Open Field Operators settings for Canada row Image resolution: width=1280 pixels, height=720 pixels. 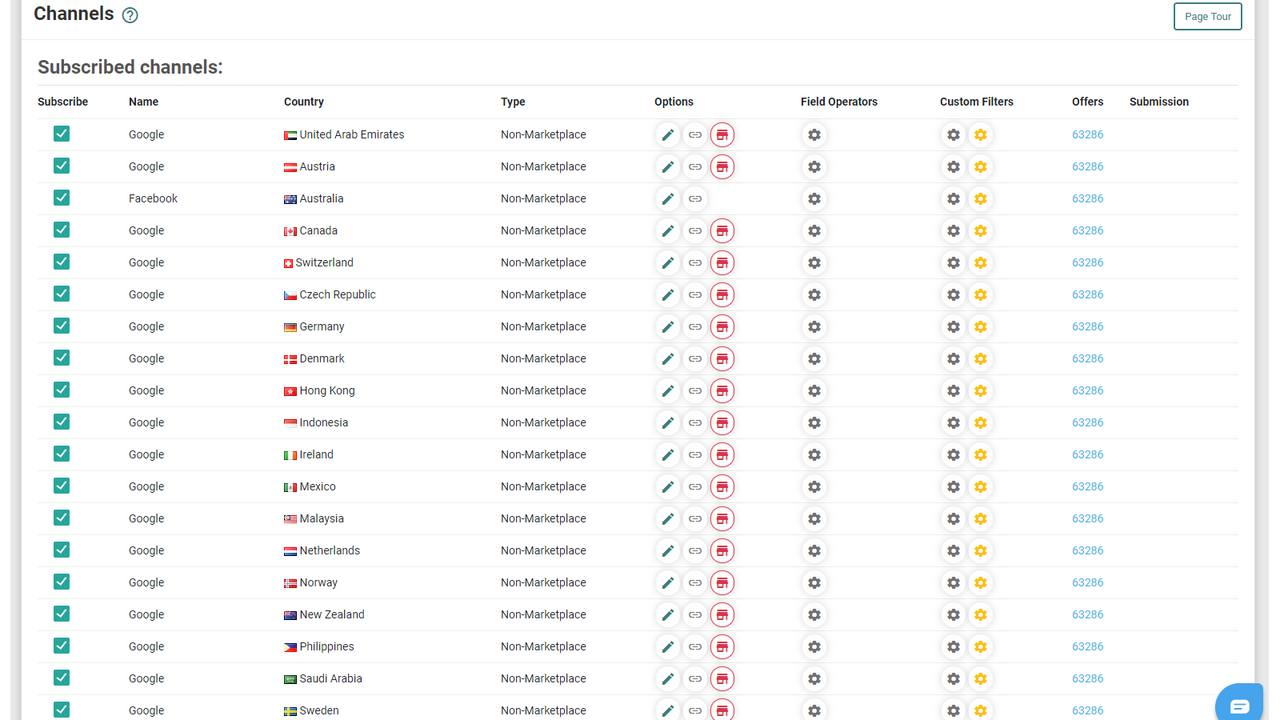click(x=814, y=230)
